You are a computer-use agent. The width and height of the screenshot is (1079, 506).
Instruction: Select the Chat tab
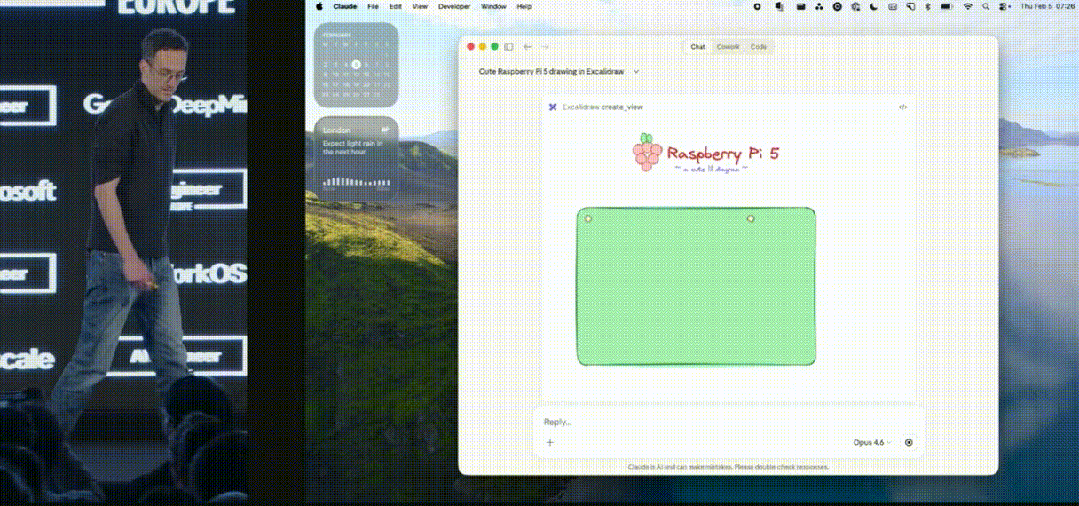pos(697,47)
